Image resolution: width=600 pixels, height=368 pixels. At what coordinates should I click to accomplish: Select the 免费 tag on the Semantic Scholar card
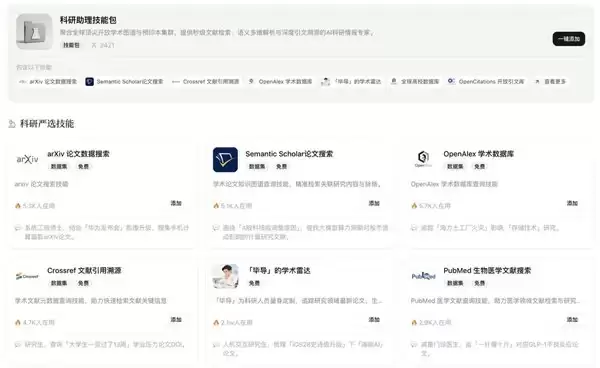tap(282, 166)
